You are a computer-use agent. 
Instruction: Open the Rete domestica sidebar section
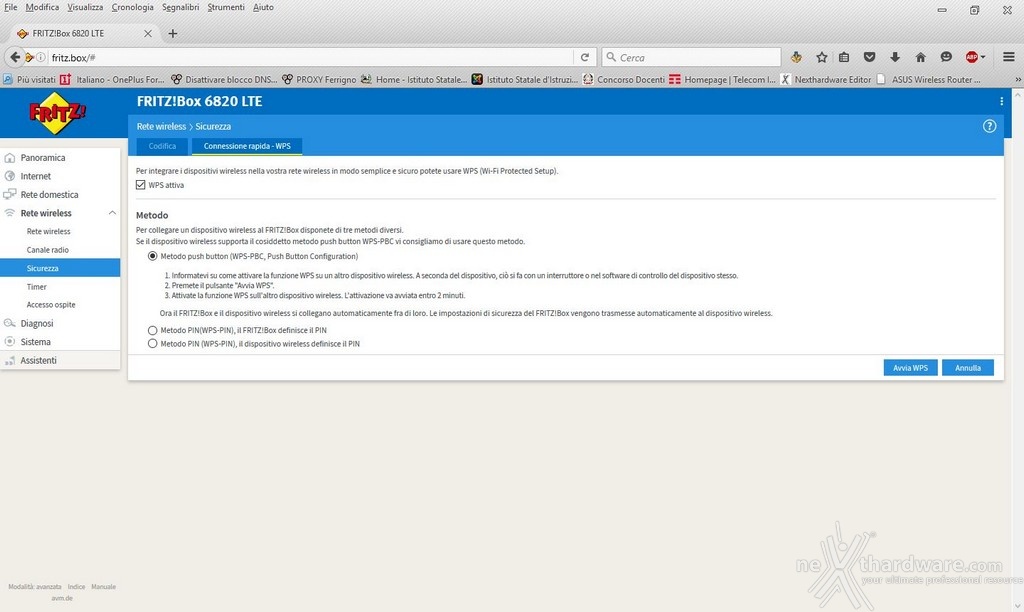(49, 195)
